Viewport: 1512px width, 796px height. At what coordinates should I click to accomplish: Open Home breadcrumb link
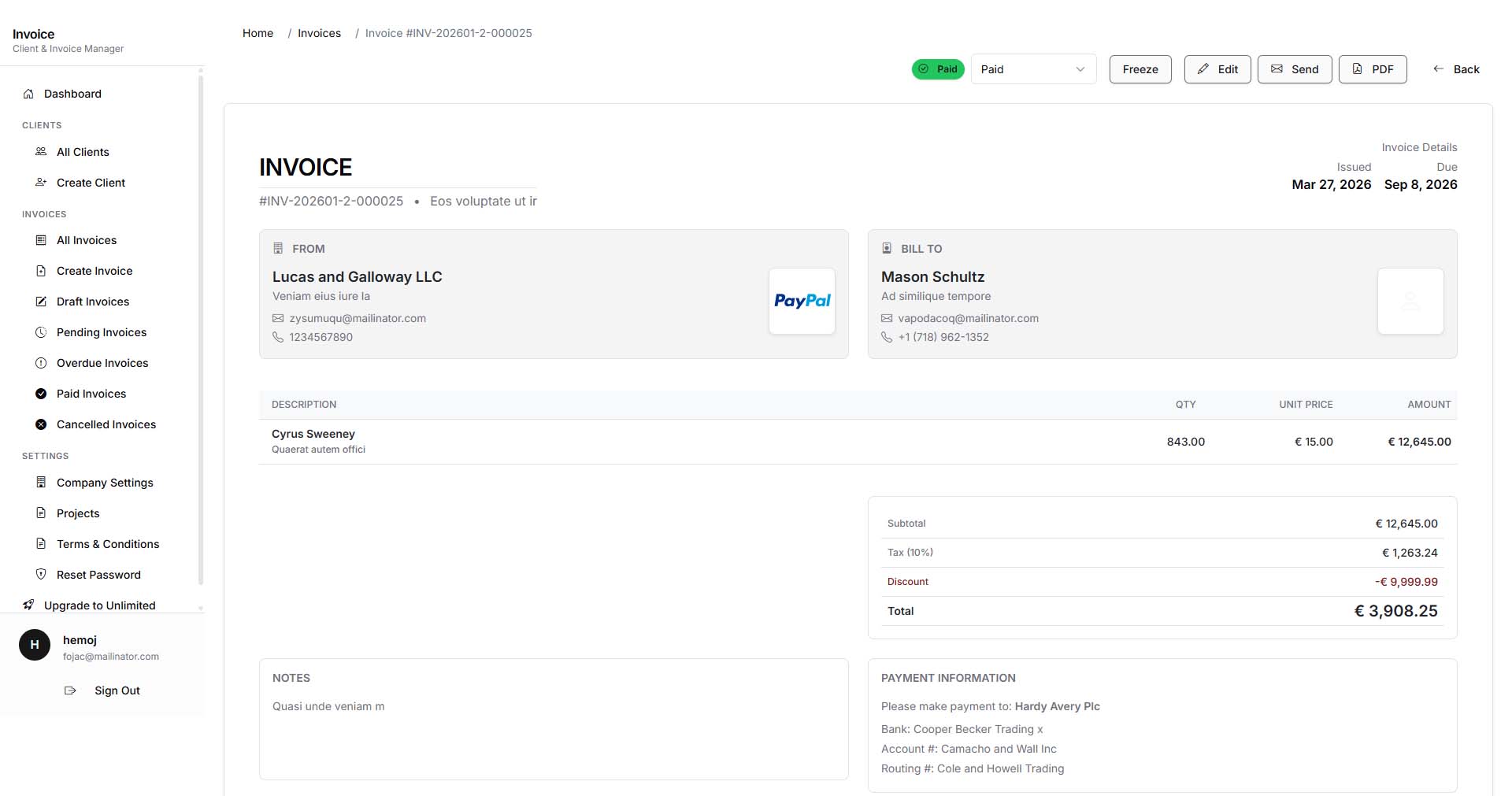(258, 33)
